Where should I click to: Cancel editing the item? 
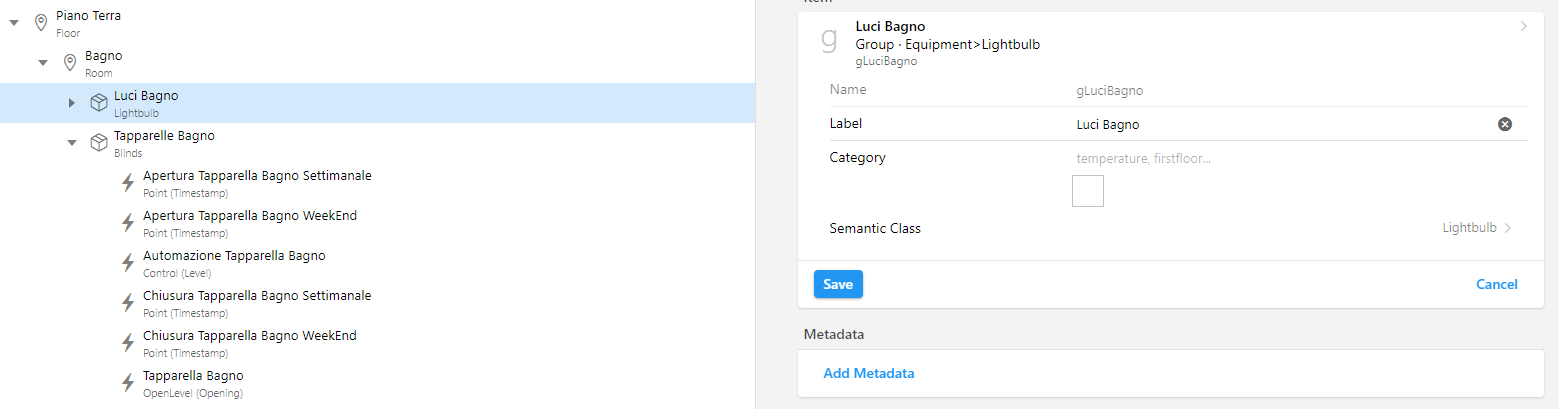(1496, 284)
